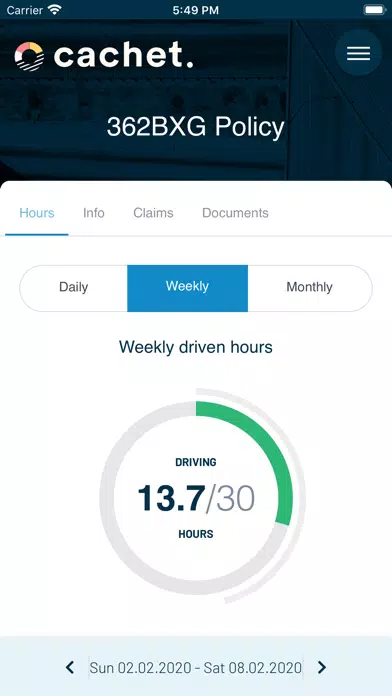Go to next week with right chevron
Image resolution: width=392 pixels, height=696 pixels.
(x=322, y=667)
